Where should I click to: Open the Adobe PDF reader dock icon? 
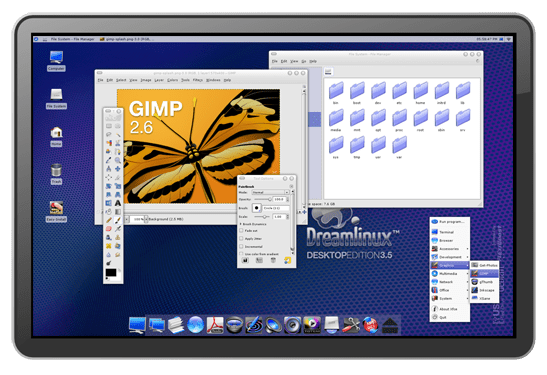[x=215, y=325]
